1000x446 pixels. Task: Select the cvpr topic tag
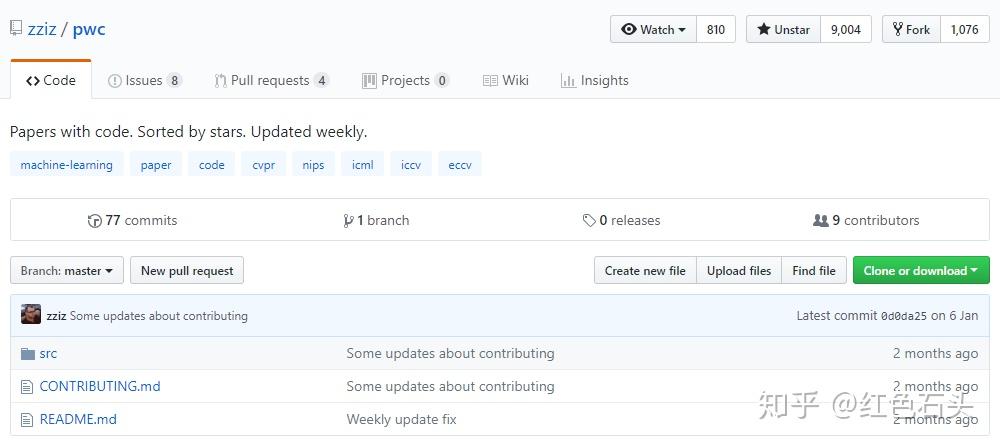tap(263, 165)
